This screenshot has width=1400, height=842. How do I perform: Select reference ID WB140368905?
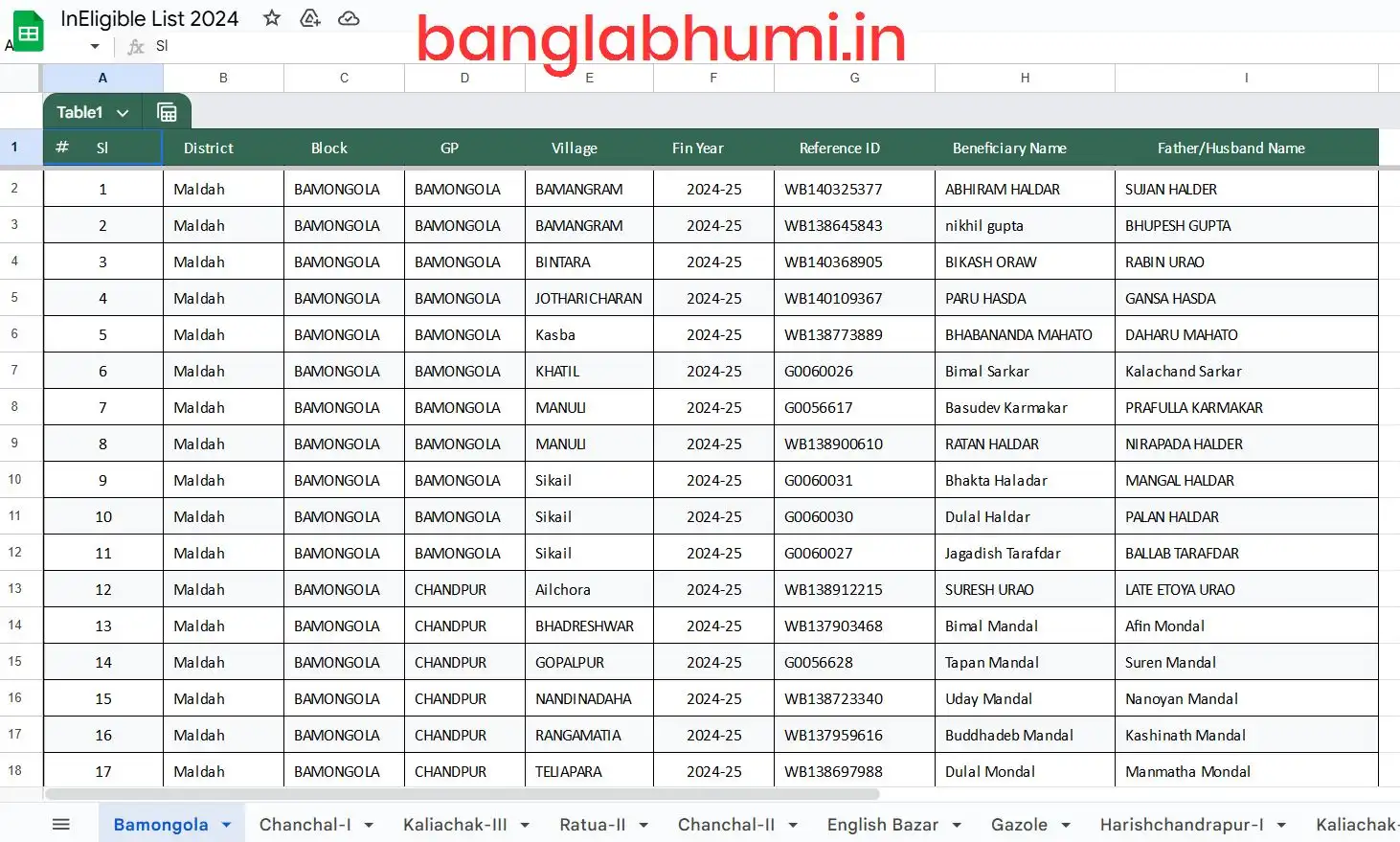(x=854, y=262)
